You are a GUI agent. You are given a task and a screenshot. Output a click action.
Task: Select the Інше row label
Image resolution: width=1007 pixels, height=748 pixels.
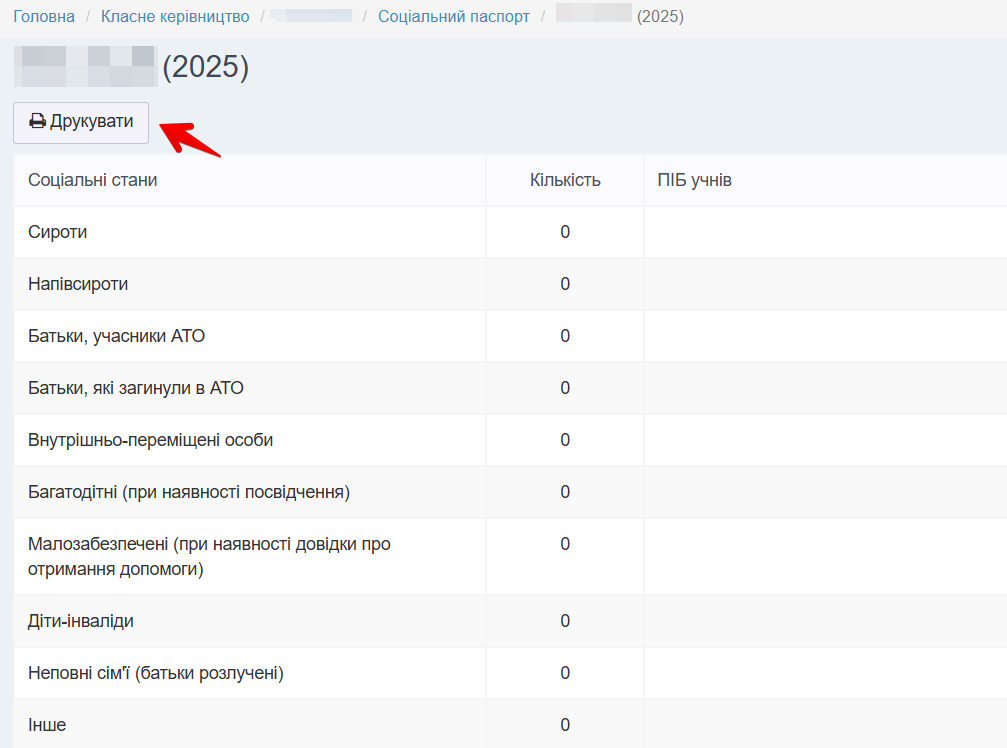coord(47,725)
